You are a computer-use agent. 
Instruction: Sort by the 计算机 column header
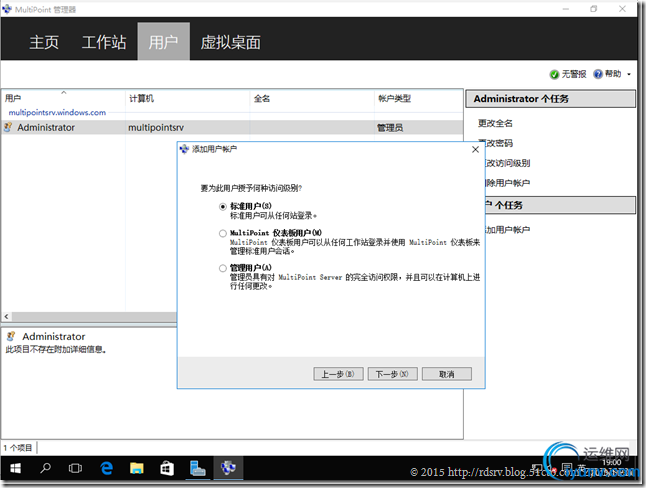pyautogui.click(x=187, y=98)
